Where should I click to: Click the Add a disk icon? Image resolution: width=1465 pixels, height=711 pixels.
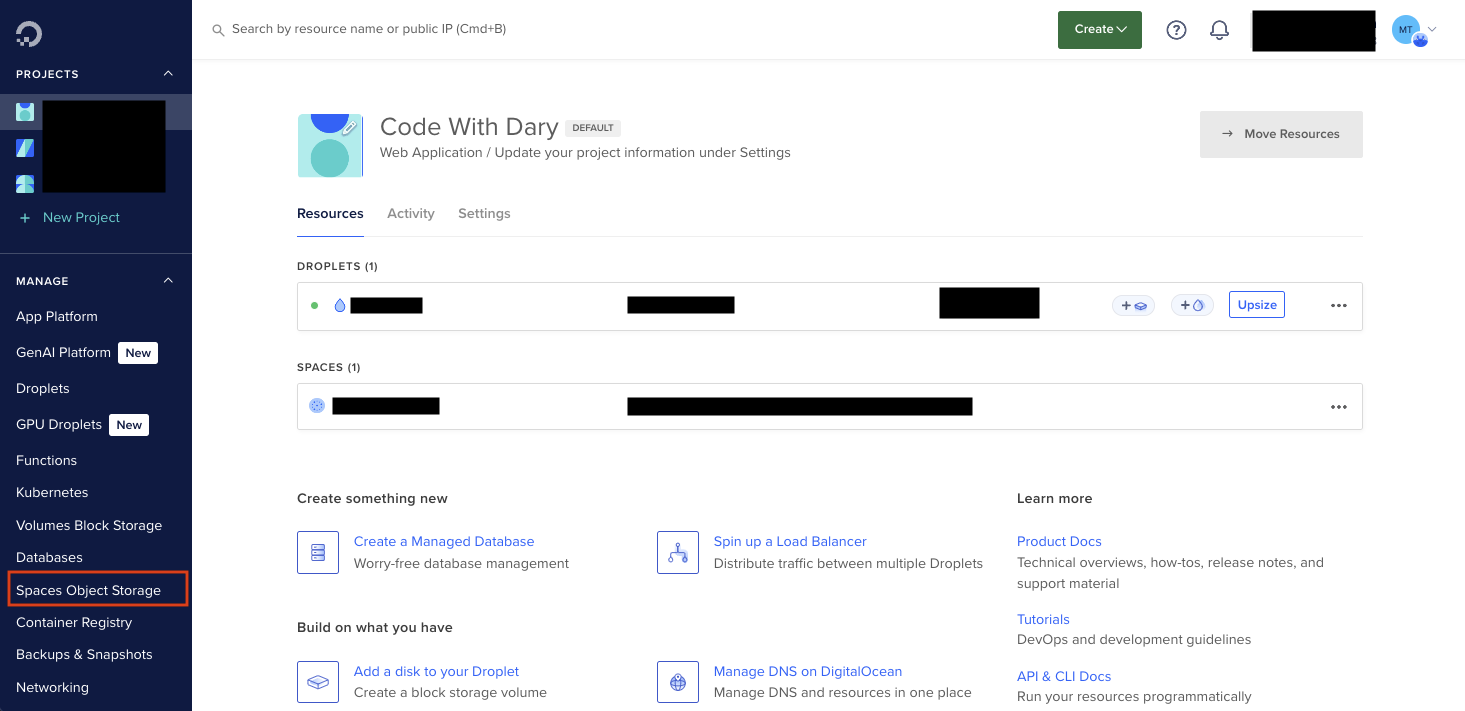point(318,682)
